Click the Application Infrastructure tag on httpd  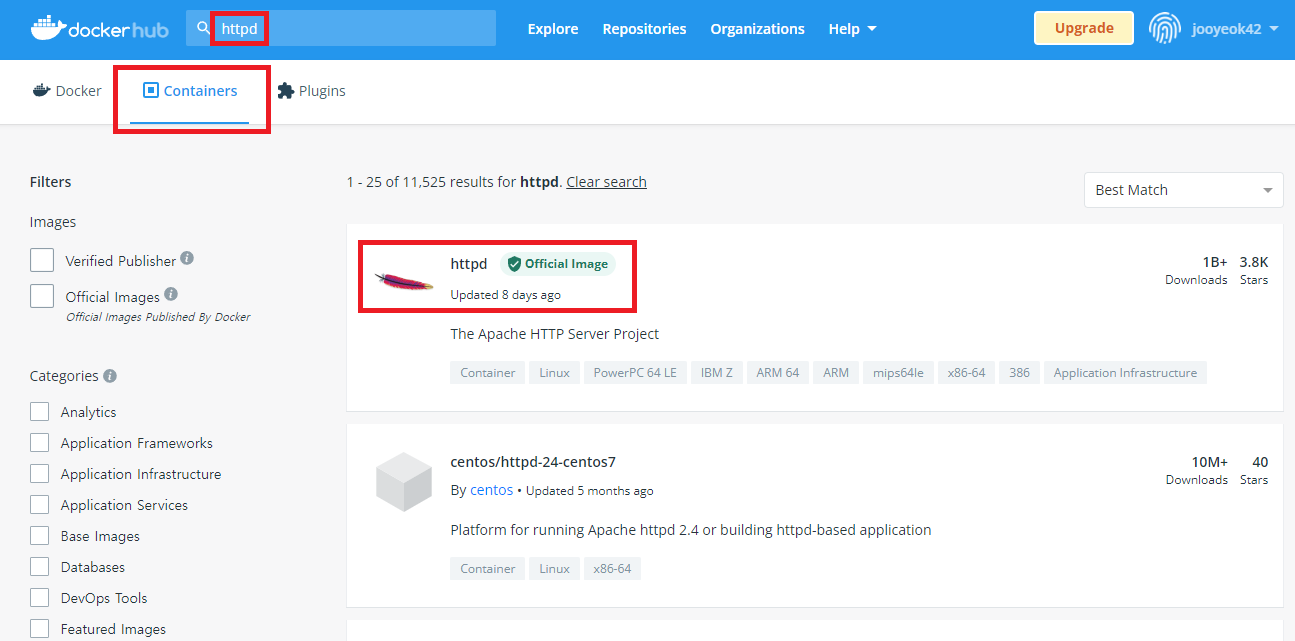tap(1125, 373)
